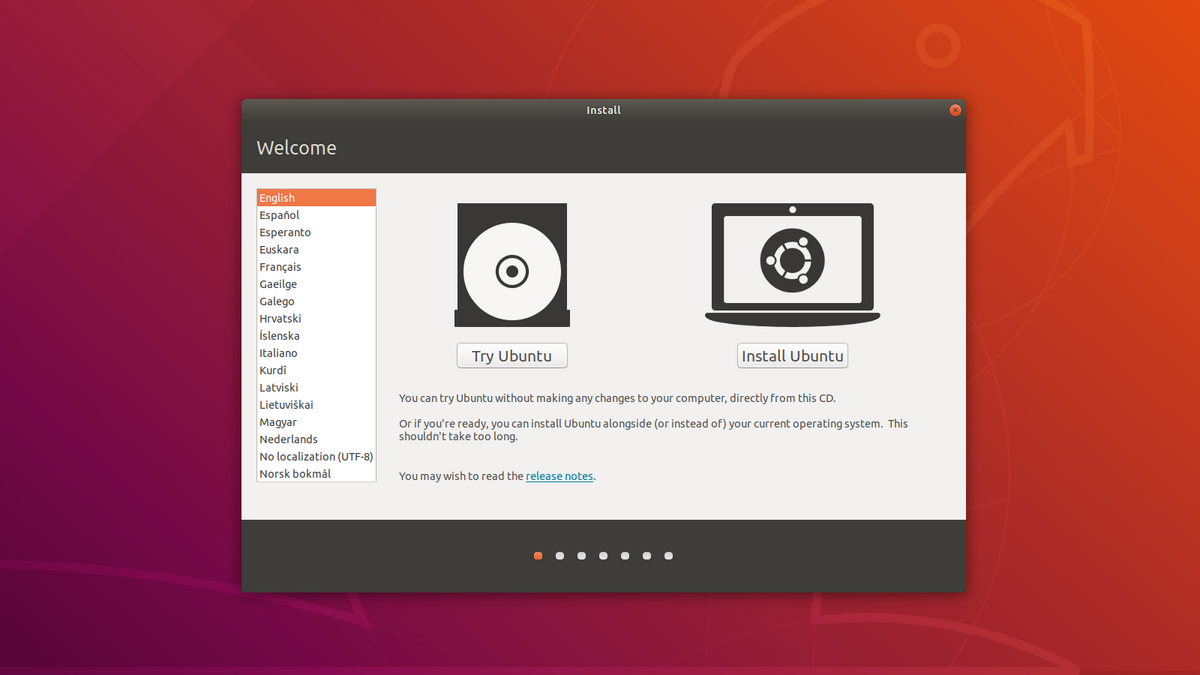Close the Install window
Image resolution: width=1200 pixels, height=675 pixels.
(955, 110)
